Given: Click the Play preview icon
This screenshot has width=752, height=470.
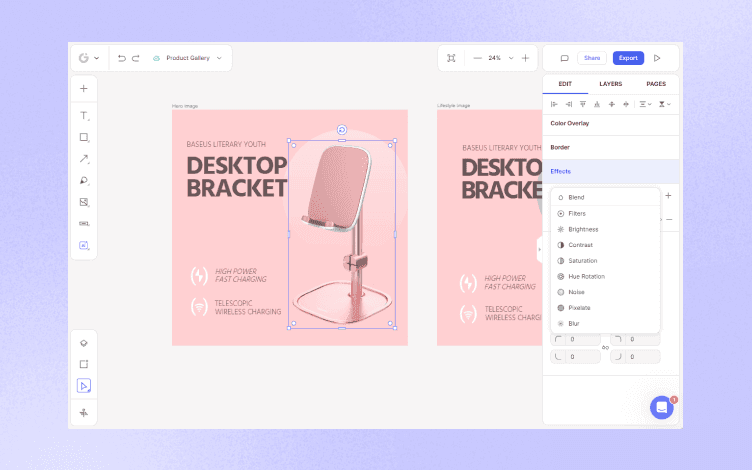Looking at the screenshot, I should pos(657,58).
